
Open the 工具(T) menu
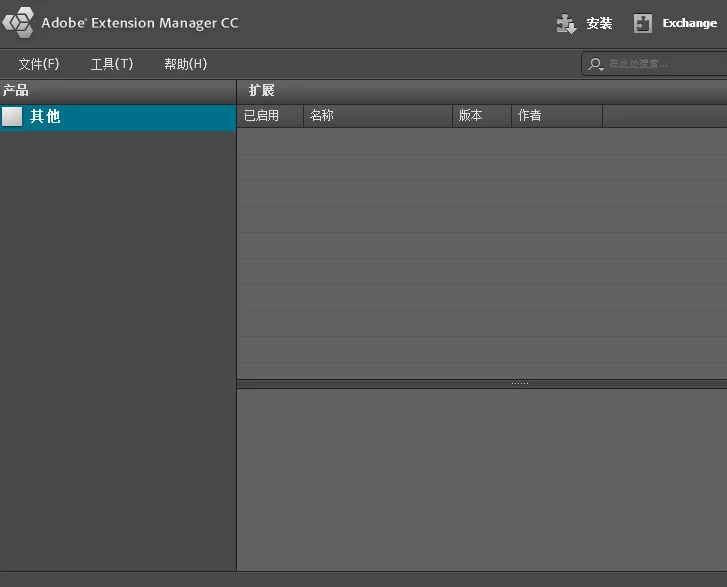tap(112, 64)
